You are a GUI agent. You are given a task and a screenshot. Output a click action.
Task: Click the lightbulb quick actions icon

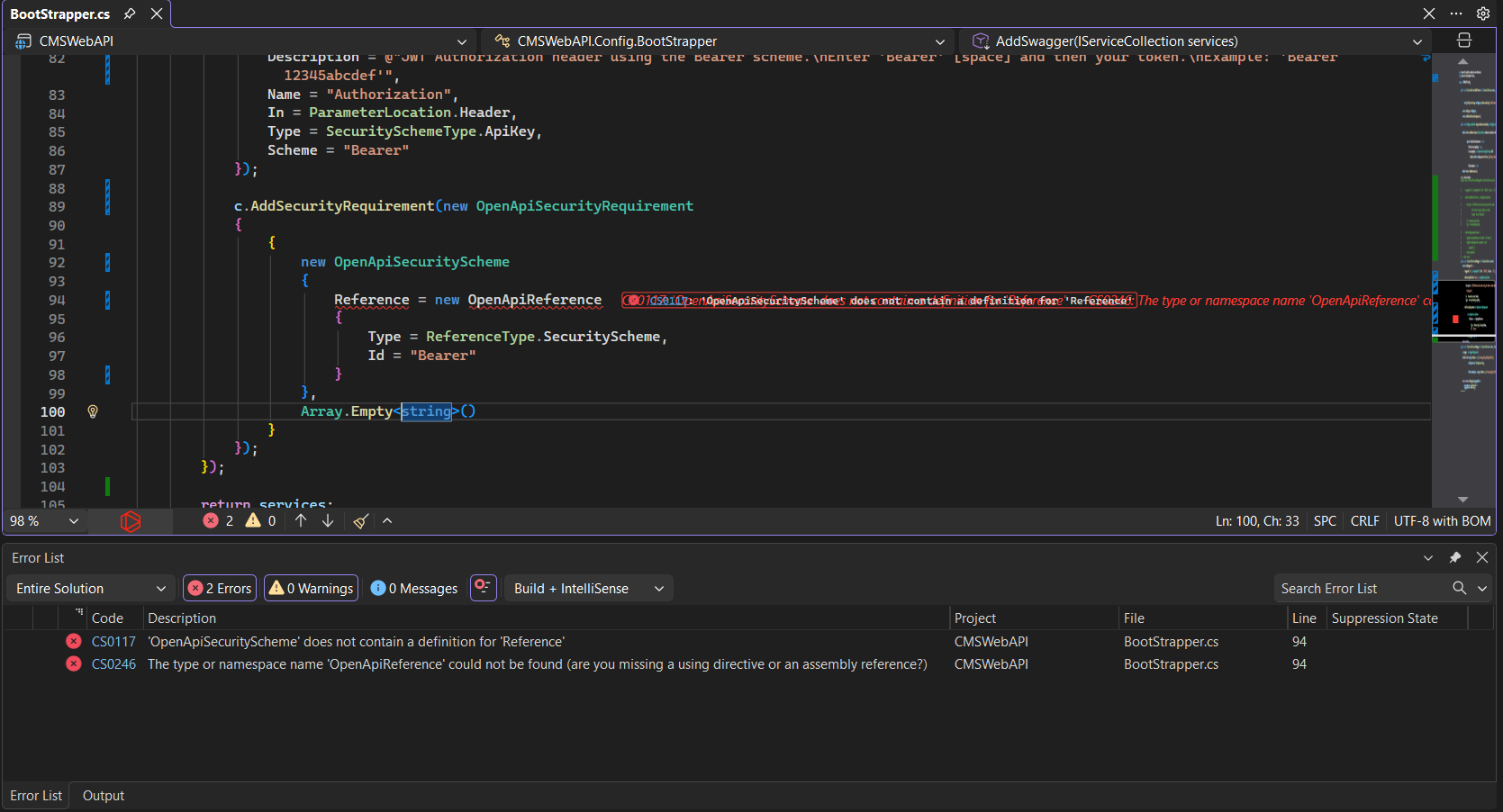(x=93, y=411)
